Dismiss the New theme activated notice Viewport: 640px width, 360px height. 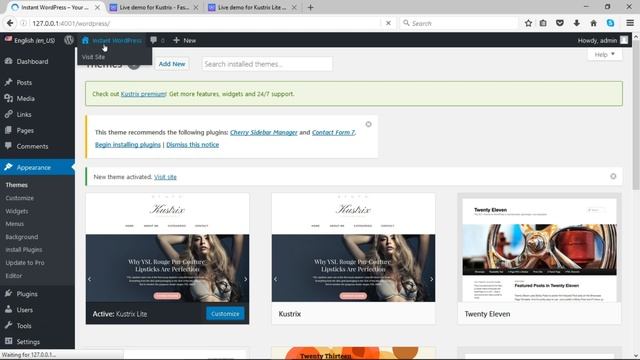click(613, 176)
